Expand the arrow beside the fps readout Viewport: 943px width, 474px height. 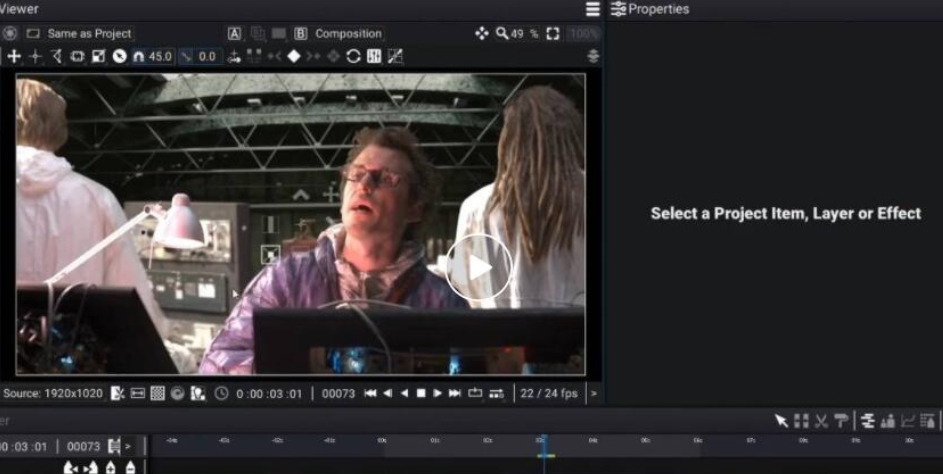point(594,393)
